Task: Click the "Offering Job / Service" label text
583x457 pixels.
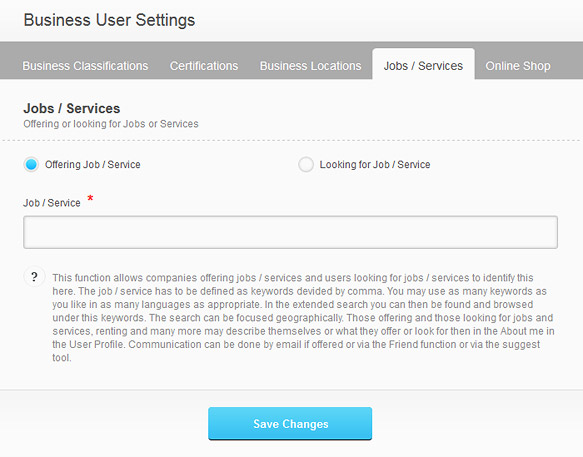Action: [93, 164]
